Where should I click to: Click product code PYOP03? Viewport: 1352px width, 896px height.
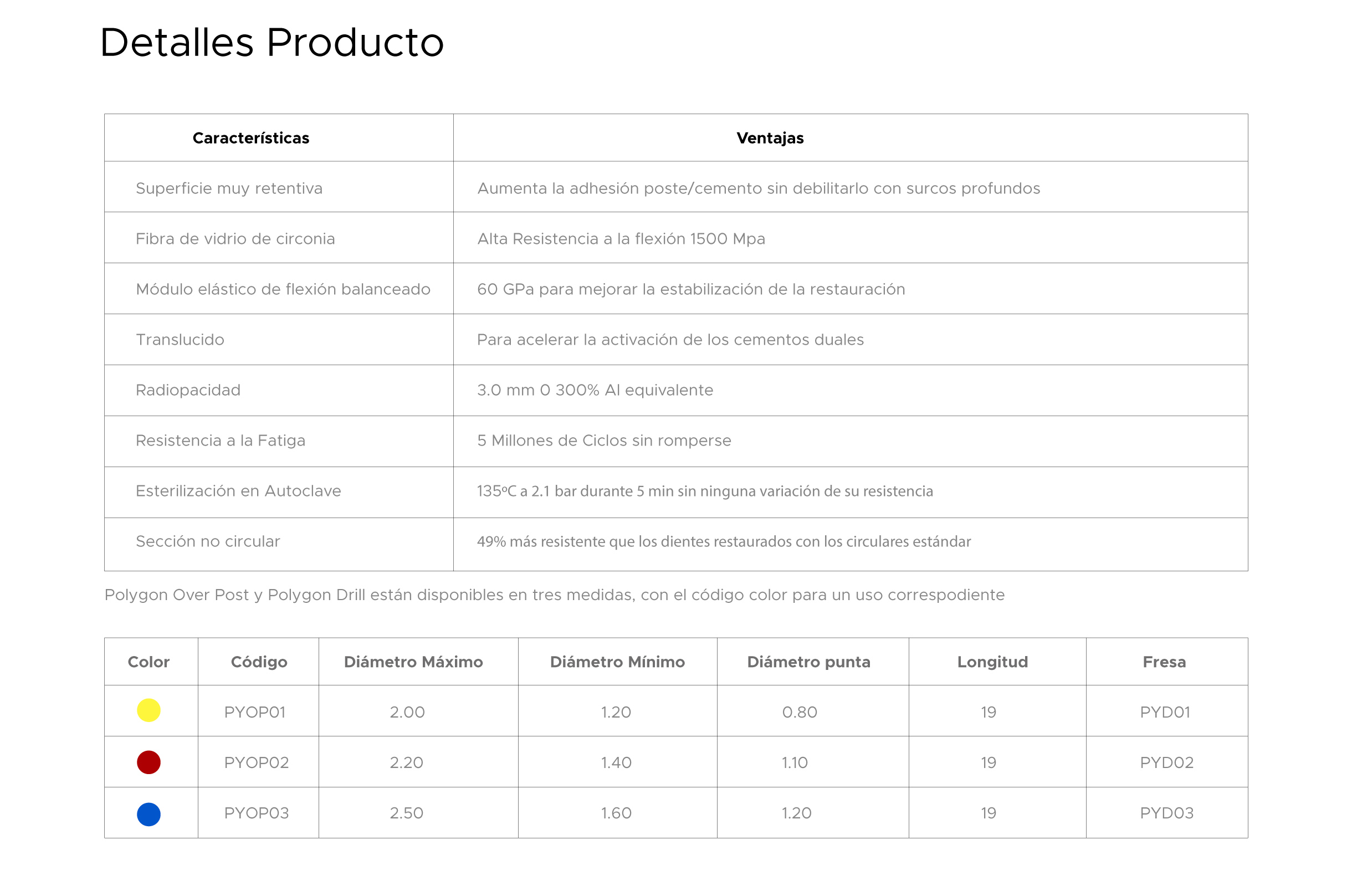tap(257, 812)
